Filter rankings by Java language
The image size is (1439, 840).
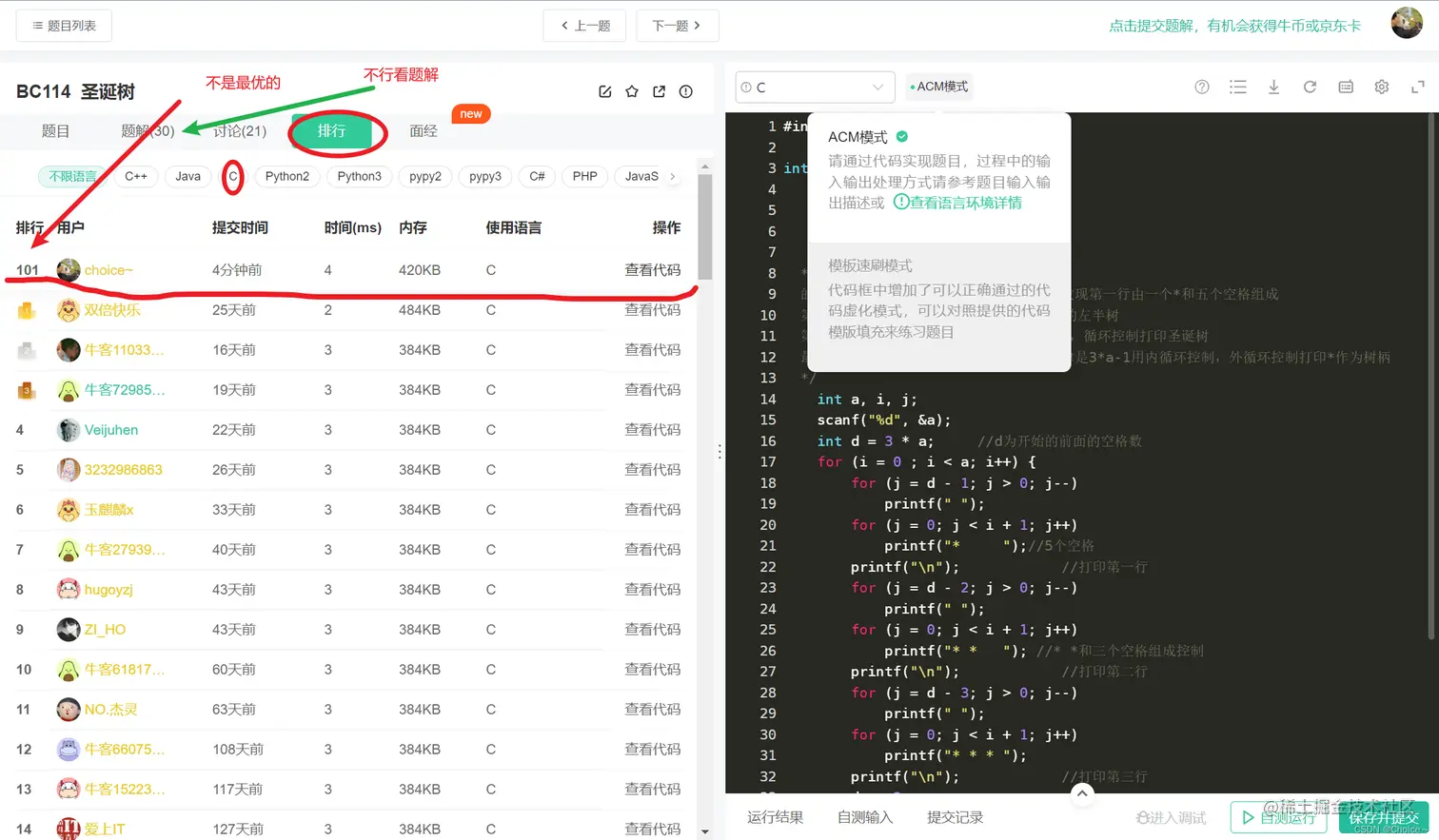(187, 176)
